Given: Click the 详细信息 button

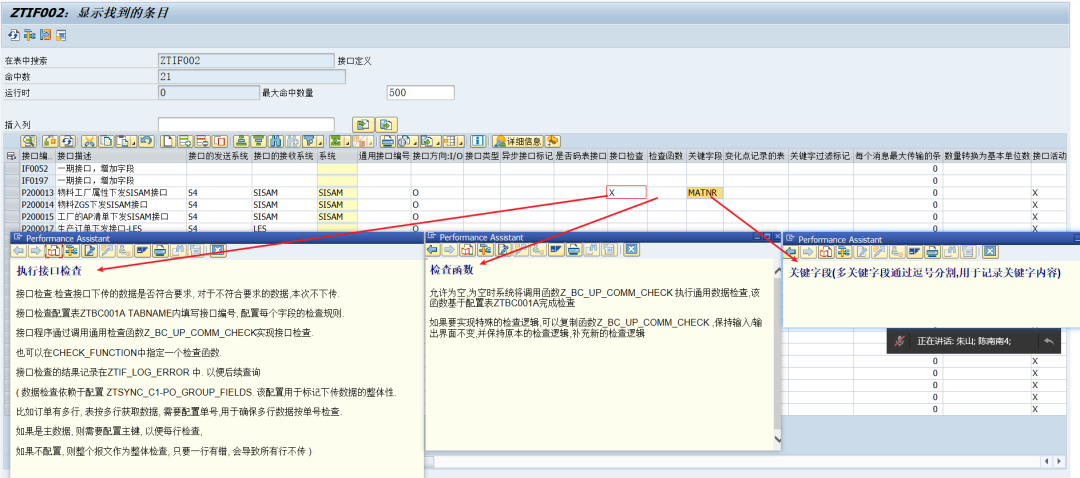Looking at the screenshot, I should [518, 141].
